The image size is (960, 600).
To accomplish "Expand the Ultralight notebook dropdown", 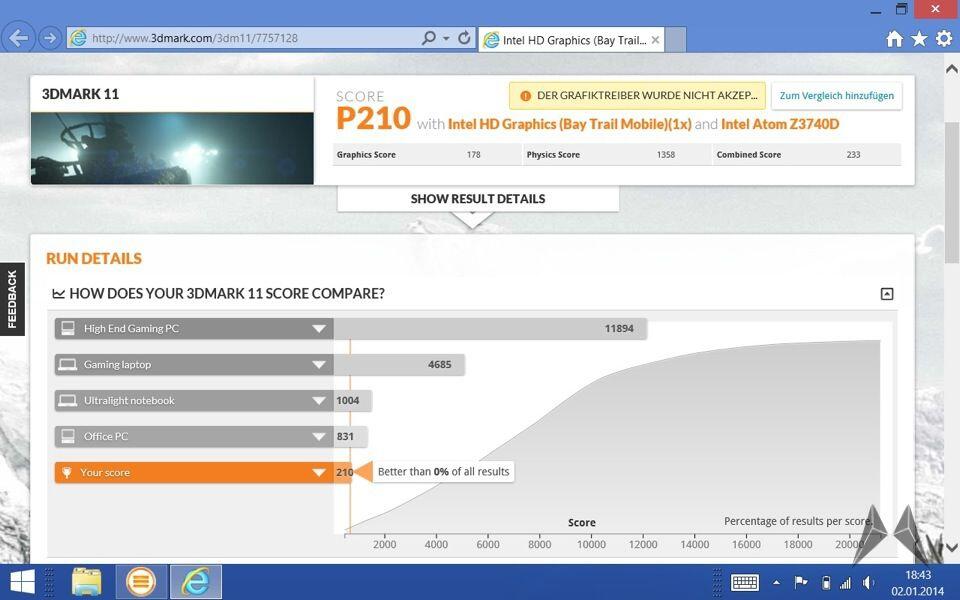I will tap(319, 401).
